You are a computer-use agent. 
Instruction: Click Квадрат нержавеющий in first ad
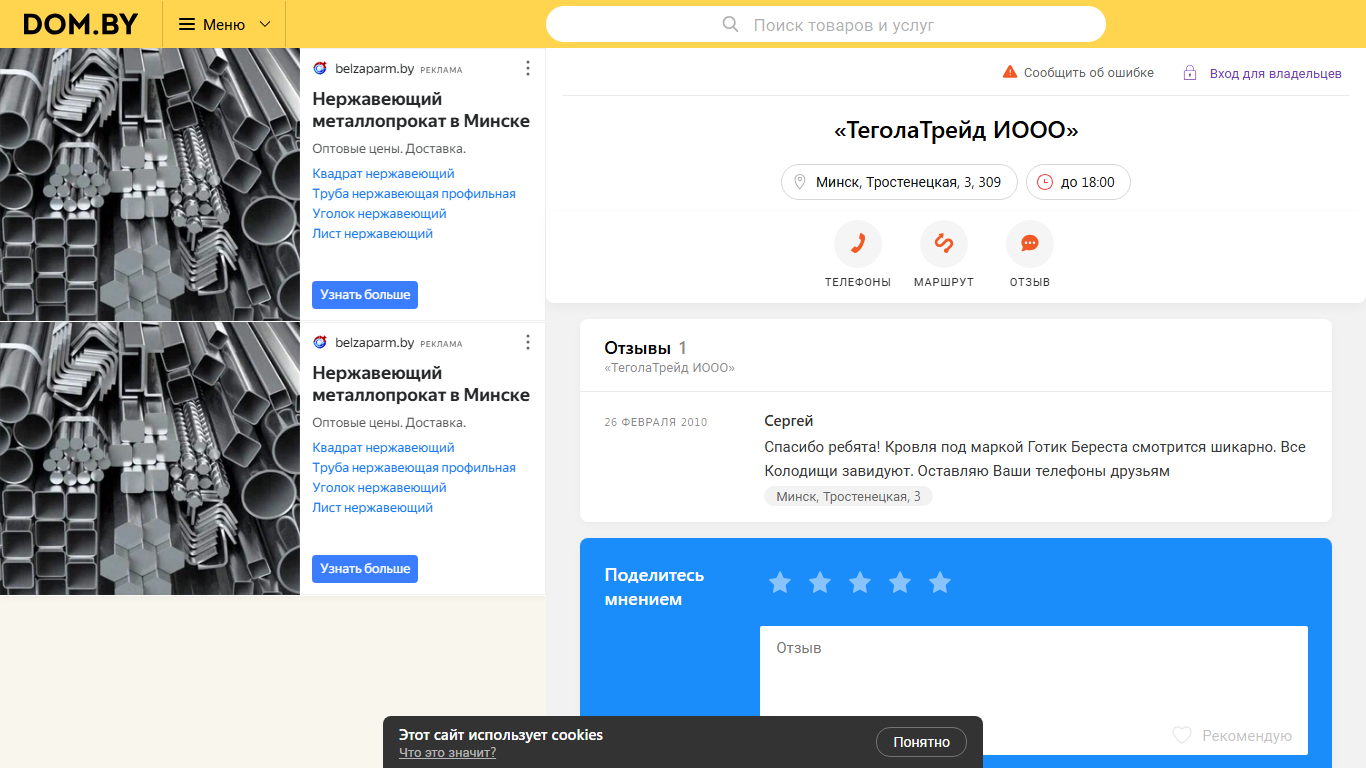point(383,174)
